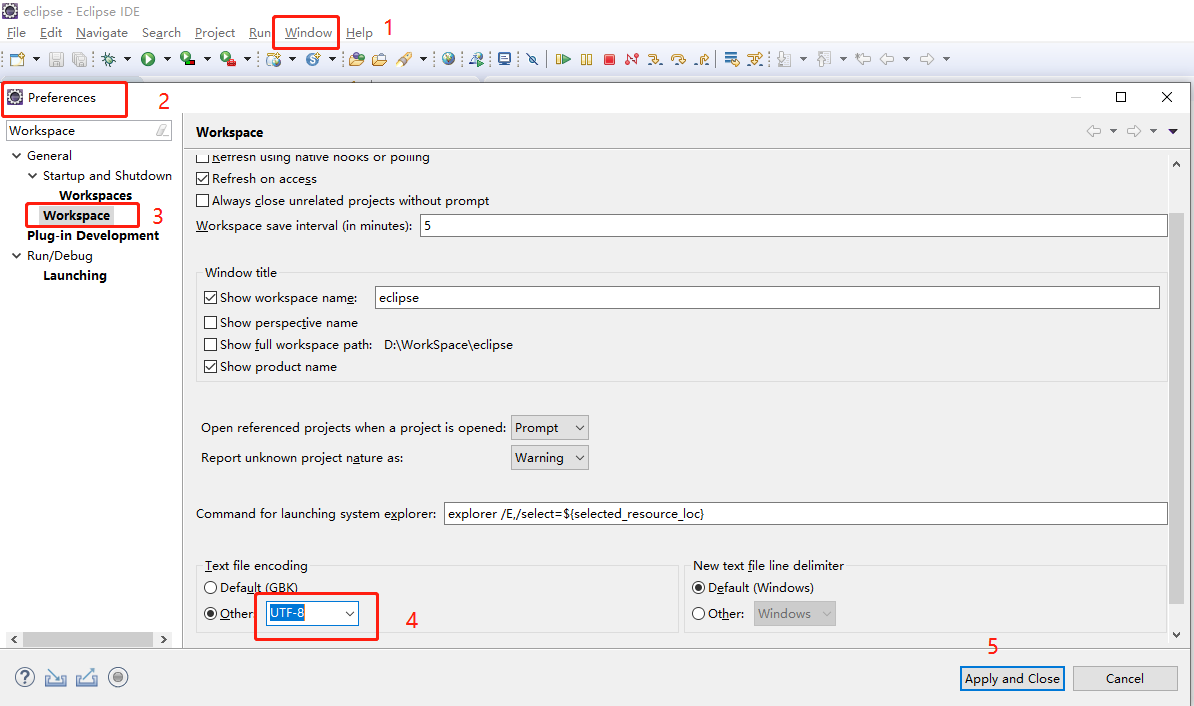Enable Show full workspace path checkbox
The image size is (1194, 706).
211,345
